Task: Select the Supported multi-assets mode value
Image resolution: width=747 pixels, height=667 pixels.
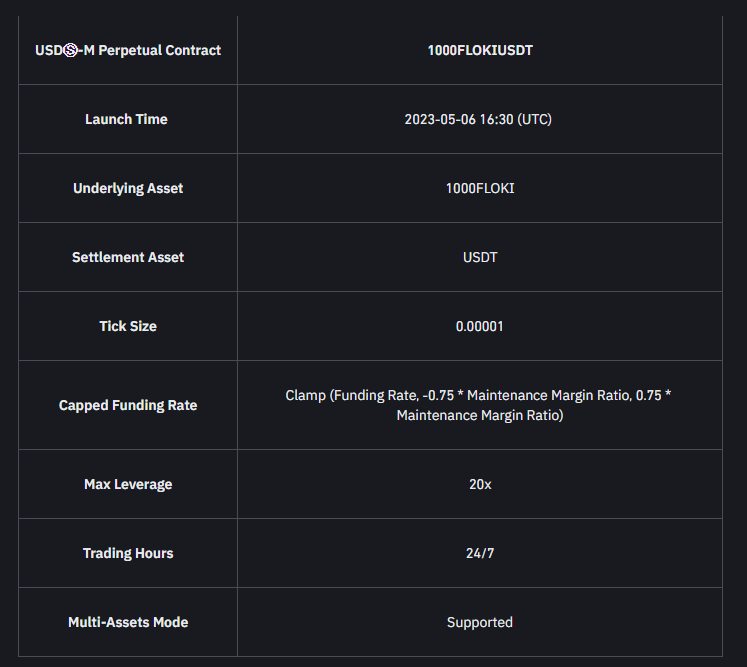Action: click(x=480, y=622)
